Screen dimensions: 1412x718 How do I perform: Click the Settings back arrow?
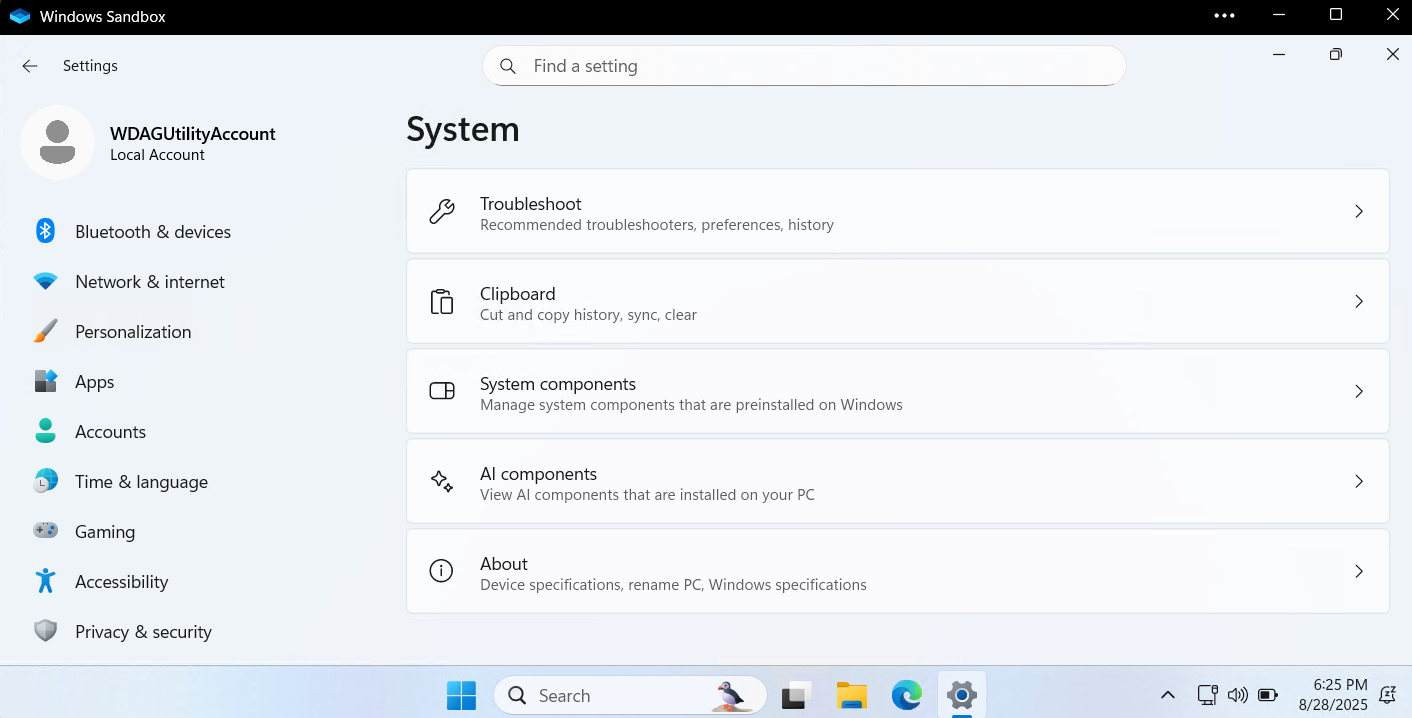pos(30,66)
